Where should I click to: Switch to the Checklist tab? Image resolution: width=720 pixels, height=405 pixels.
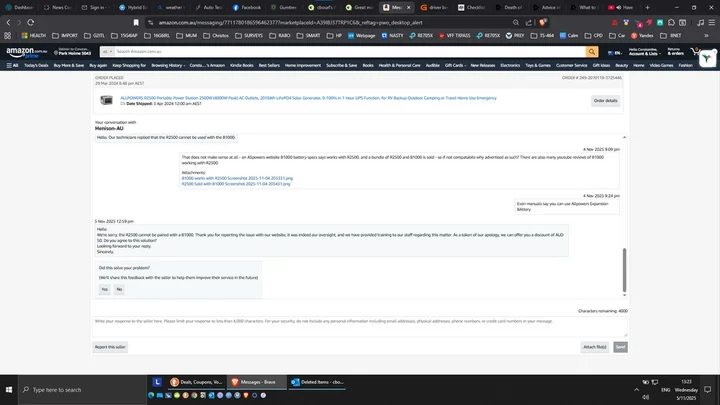pyautogui.click(x=472, y=7)
